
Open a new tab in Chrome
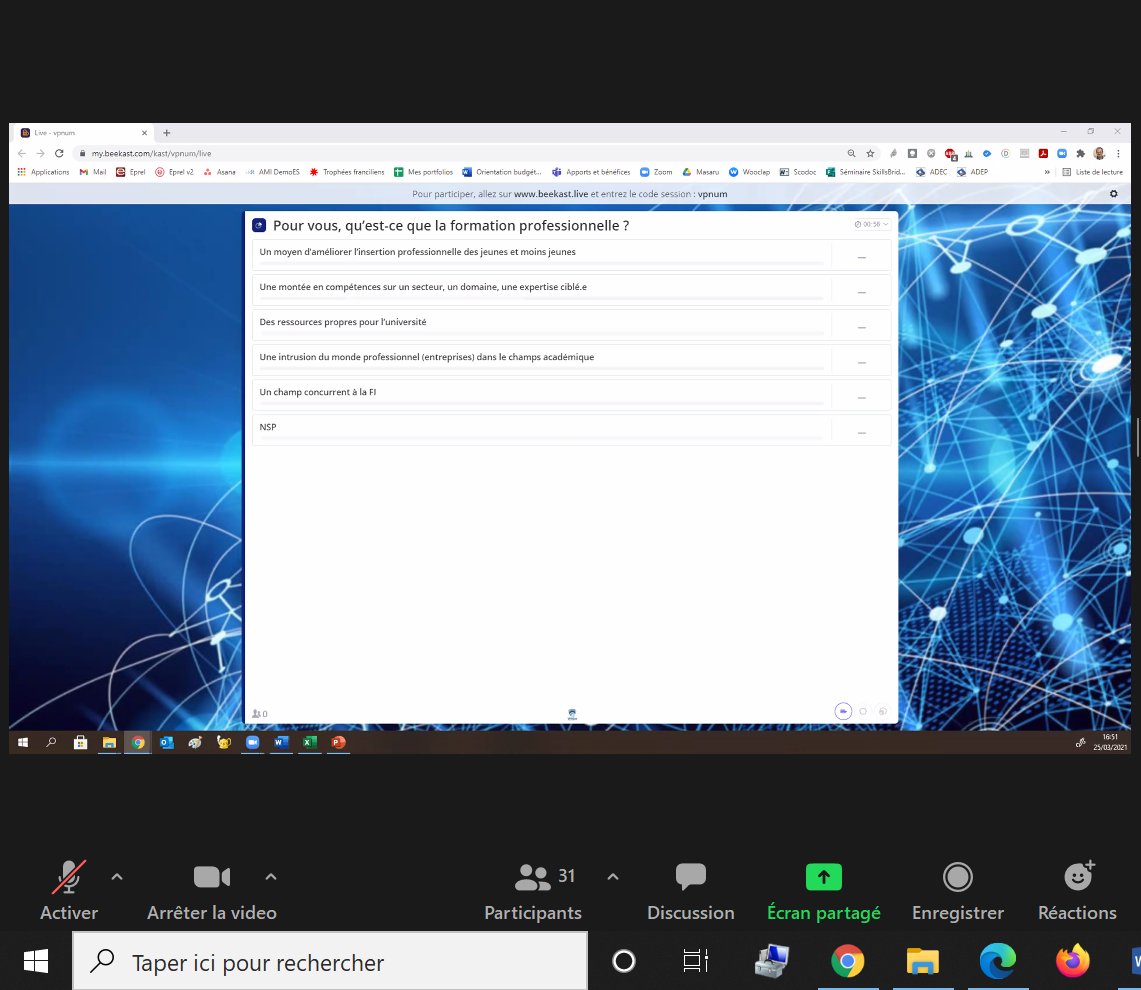(x=167, y=132)
